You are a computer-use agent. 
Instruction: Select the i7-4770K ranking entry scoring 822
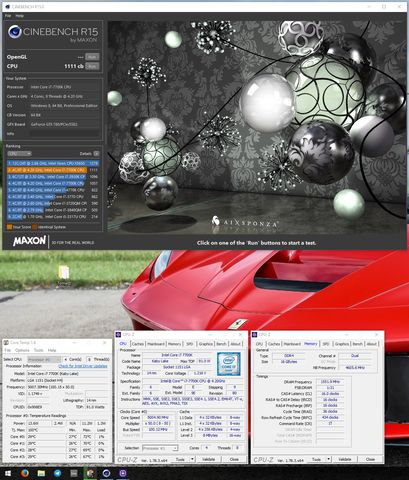(53, 190)
